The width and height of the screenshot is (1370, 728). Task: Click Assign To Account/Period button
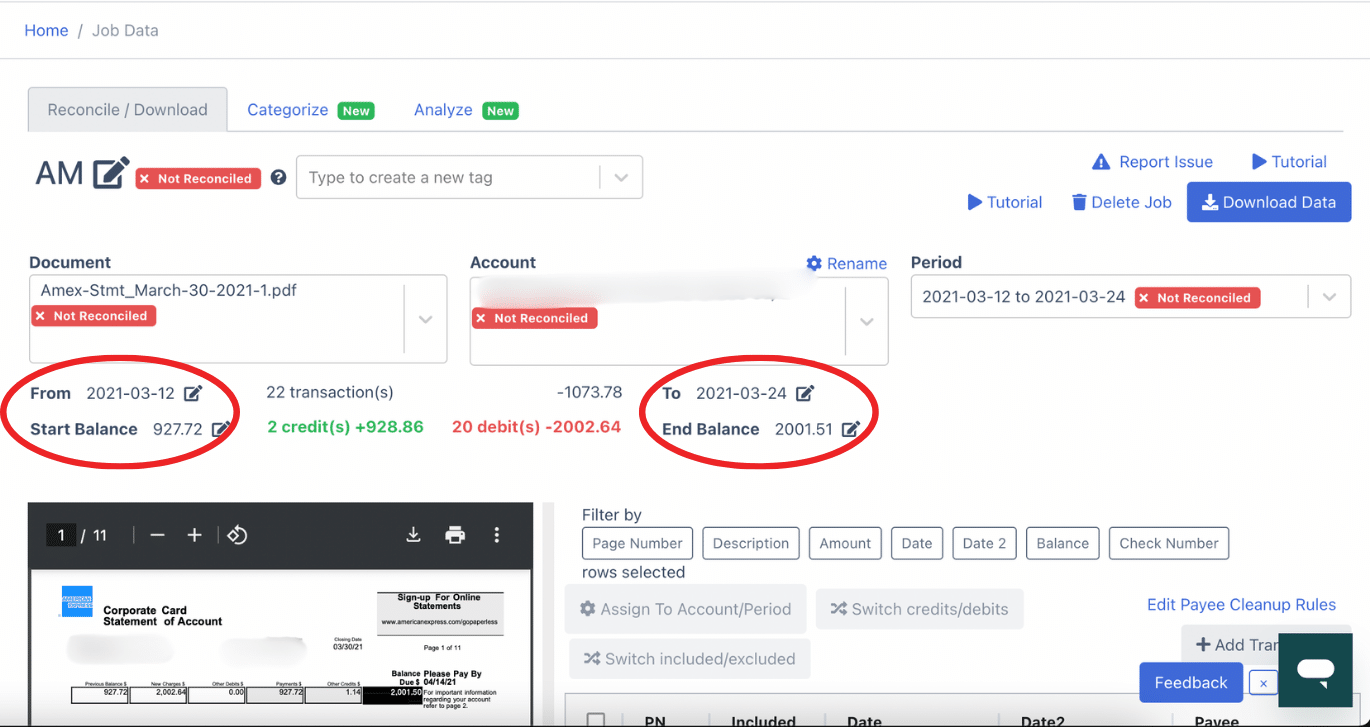point(686,609)
